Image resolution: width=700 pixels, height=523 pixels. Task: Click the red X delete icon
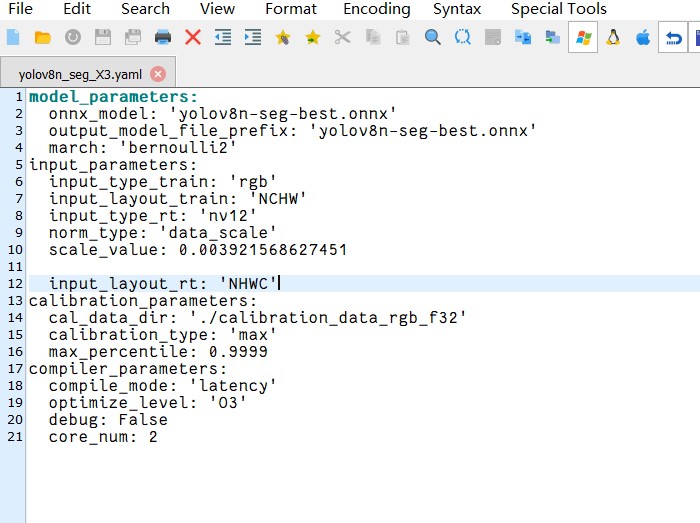193,38
